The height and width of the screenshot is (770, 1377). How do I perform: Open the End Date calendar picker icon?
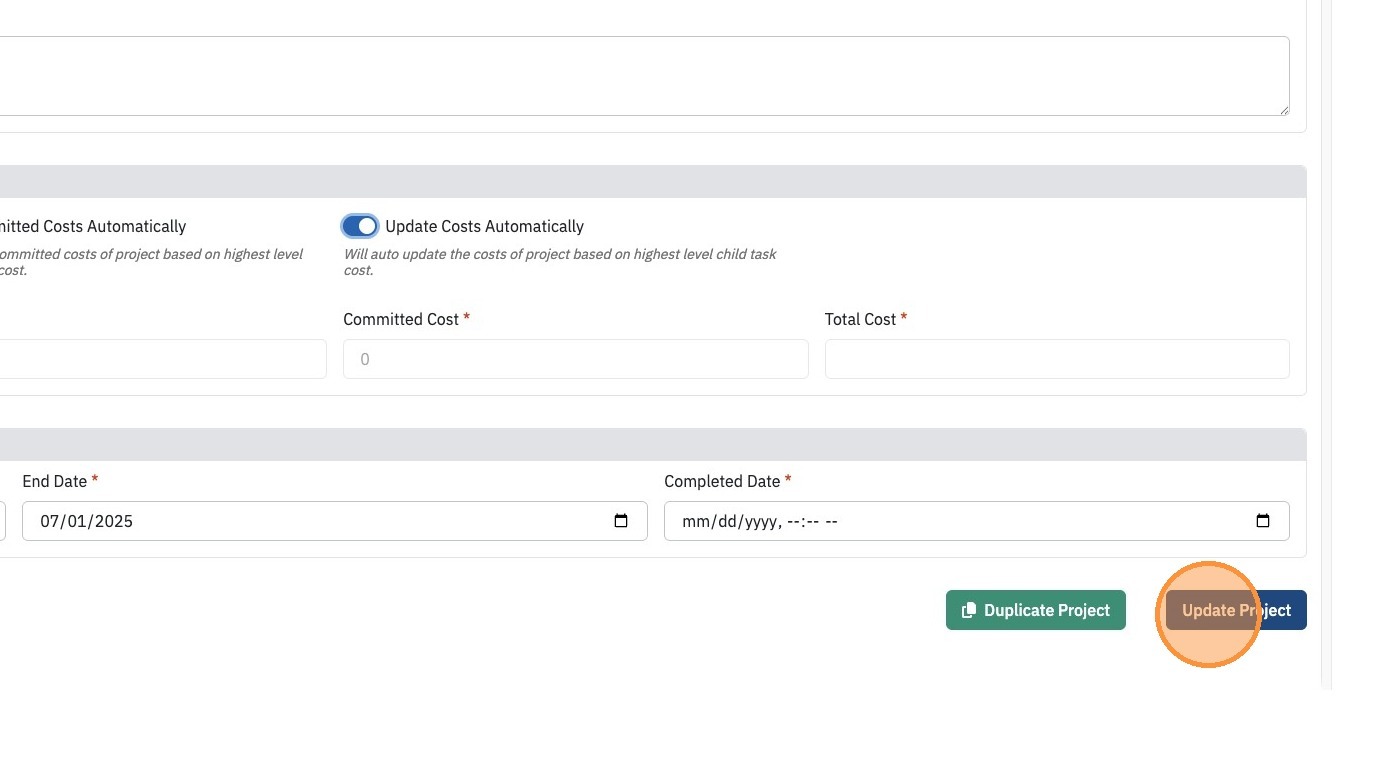[621, 521]
